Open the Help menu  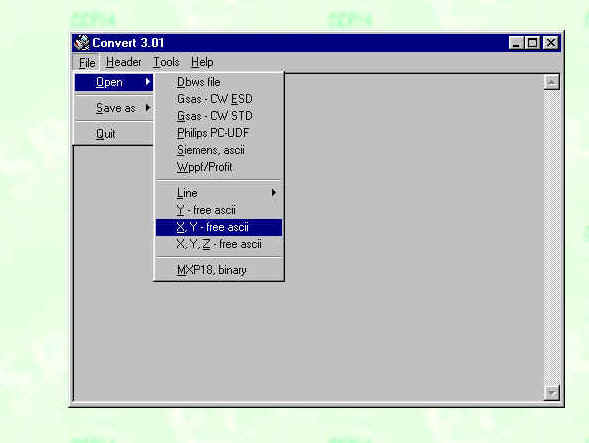pos(202,62)
